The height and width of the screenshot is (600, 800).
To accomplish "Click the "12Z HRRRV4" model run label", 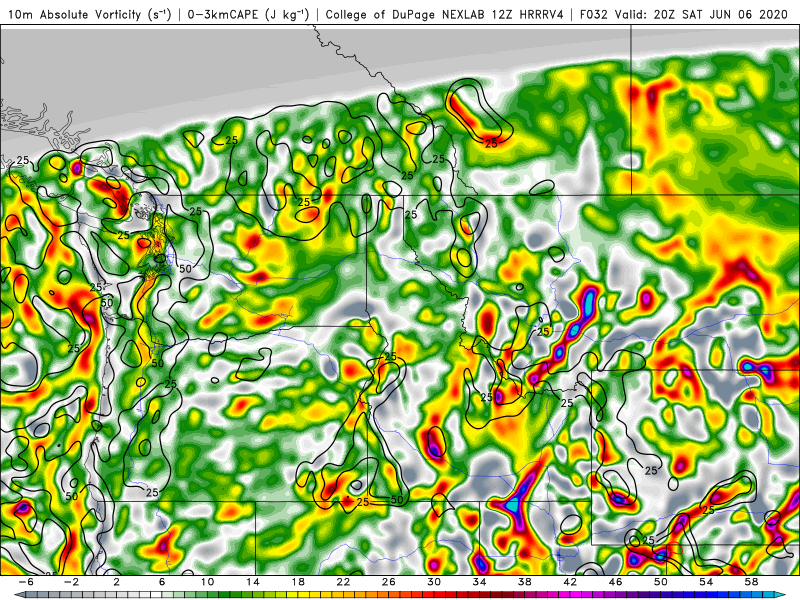I will (528, 15).
